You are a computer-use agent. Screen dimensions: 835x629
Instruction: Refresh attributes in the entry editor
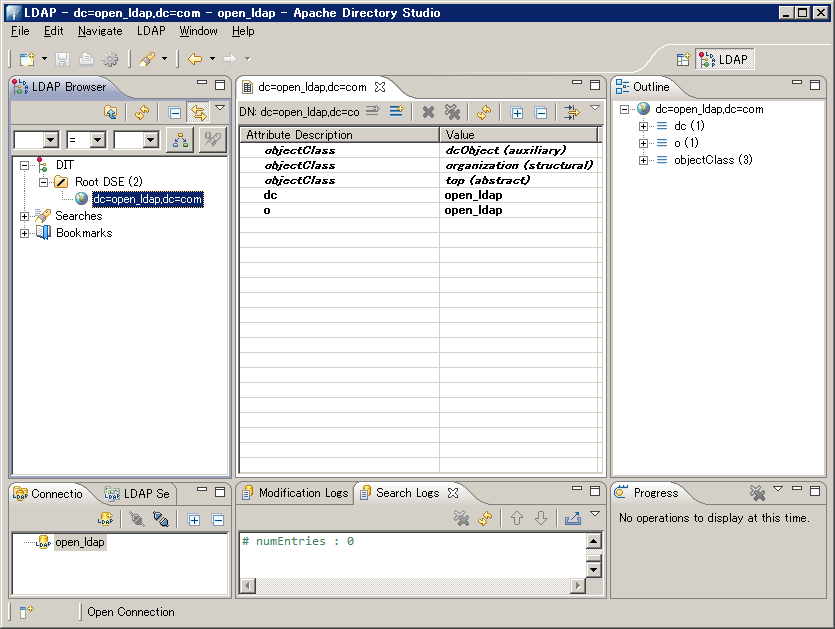click(x=484, y=112)
